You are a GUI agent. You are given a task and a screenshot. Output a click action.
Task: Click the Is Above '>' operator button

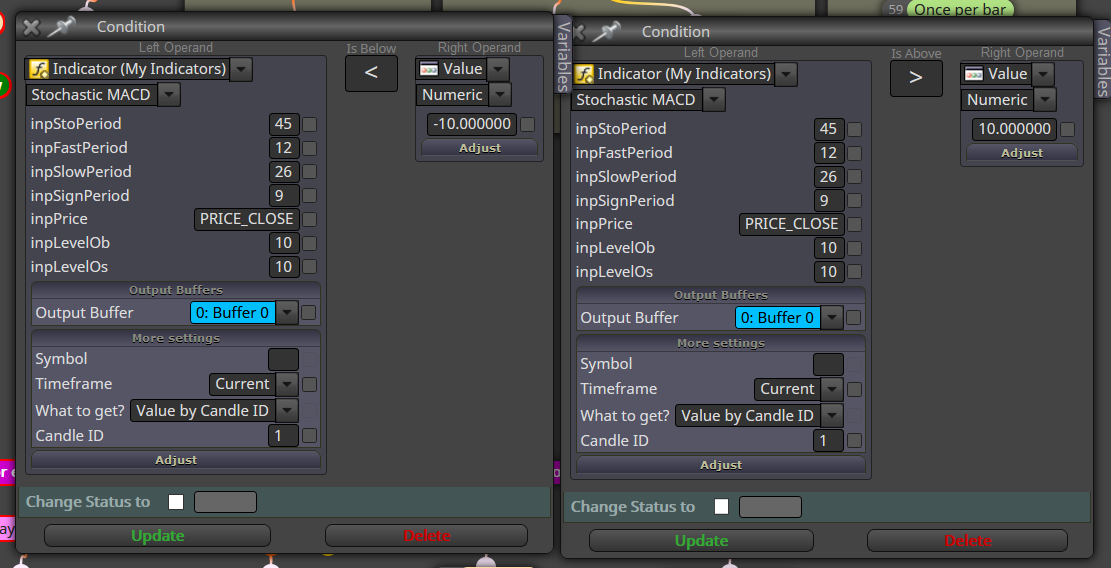tap(916, 78)
